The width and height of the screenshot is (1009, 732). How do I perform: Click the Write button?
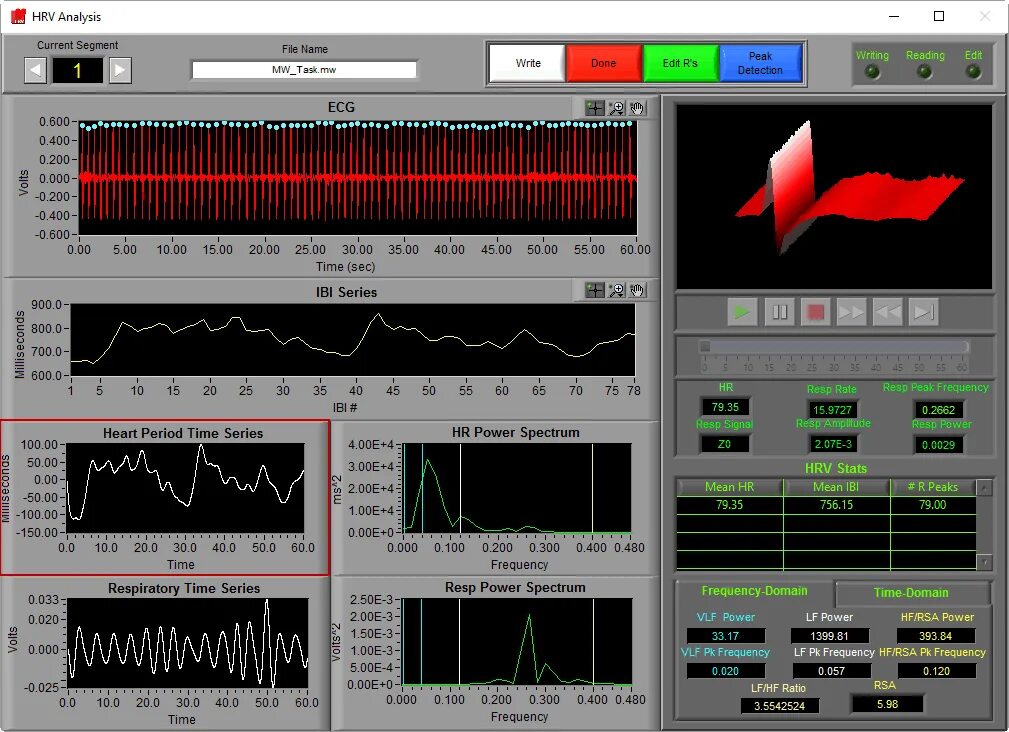(528, 63)
